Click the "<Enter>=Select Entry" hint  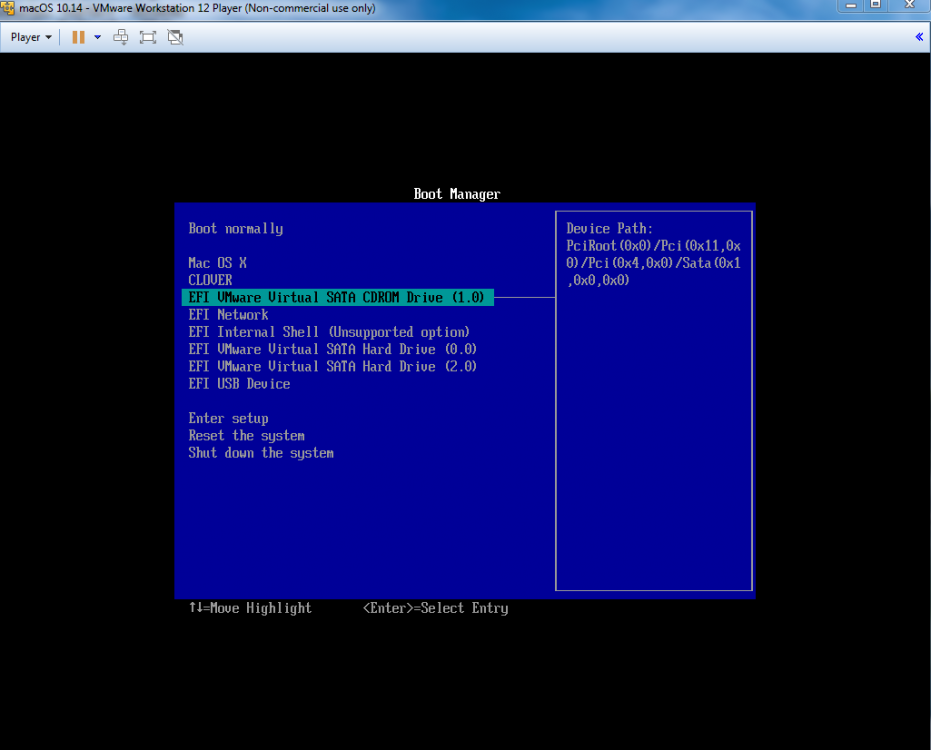pos(436,608)
